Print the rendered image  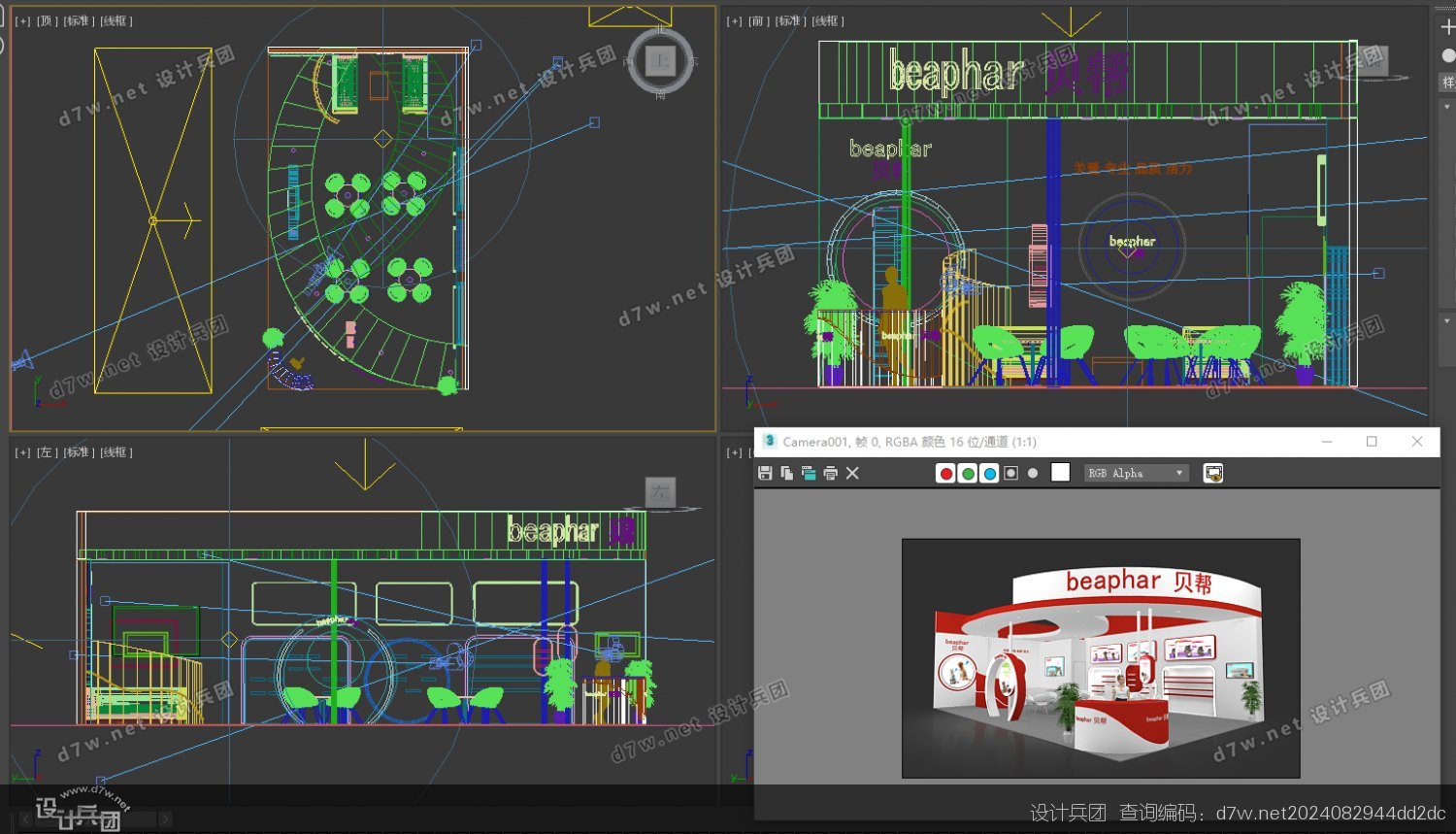pyautogui.click(x=830, y=473)
